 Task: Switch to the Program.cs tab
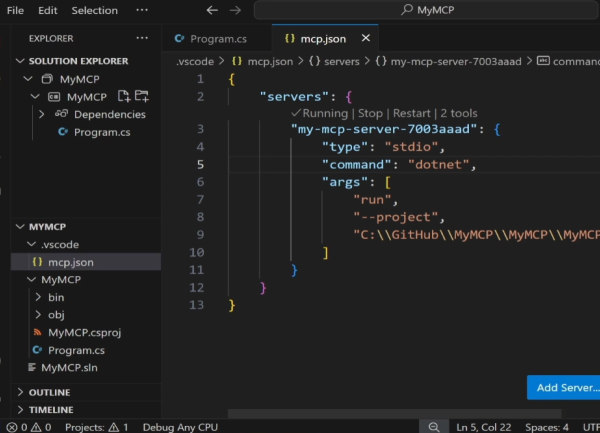(217, 39)
